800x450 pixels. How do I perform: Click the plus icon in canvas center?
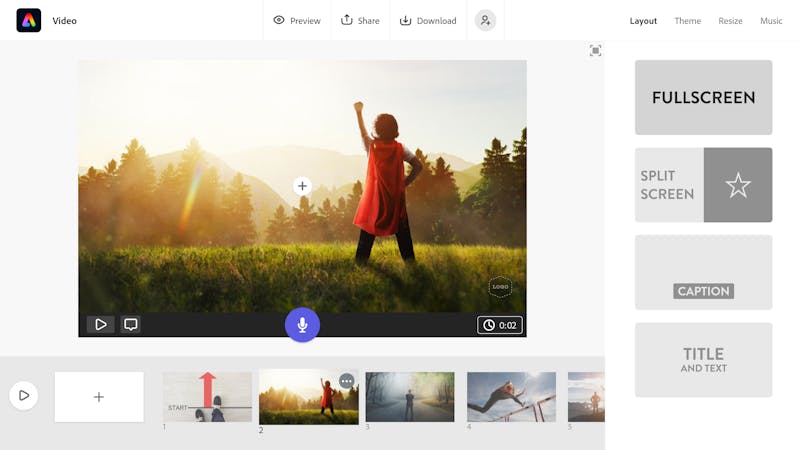302,186
